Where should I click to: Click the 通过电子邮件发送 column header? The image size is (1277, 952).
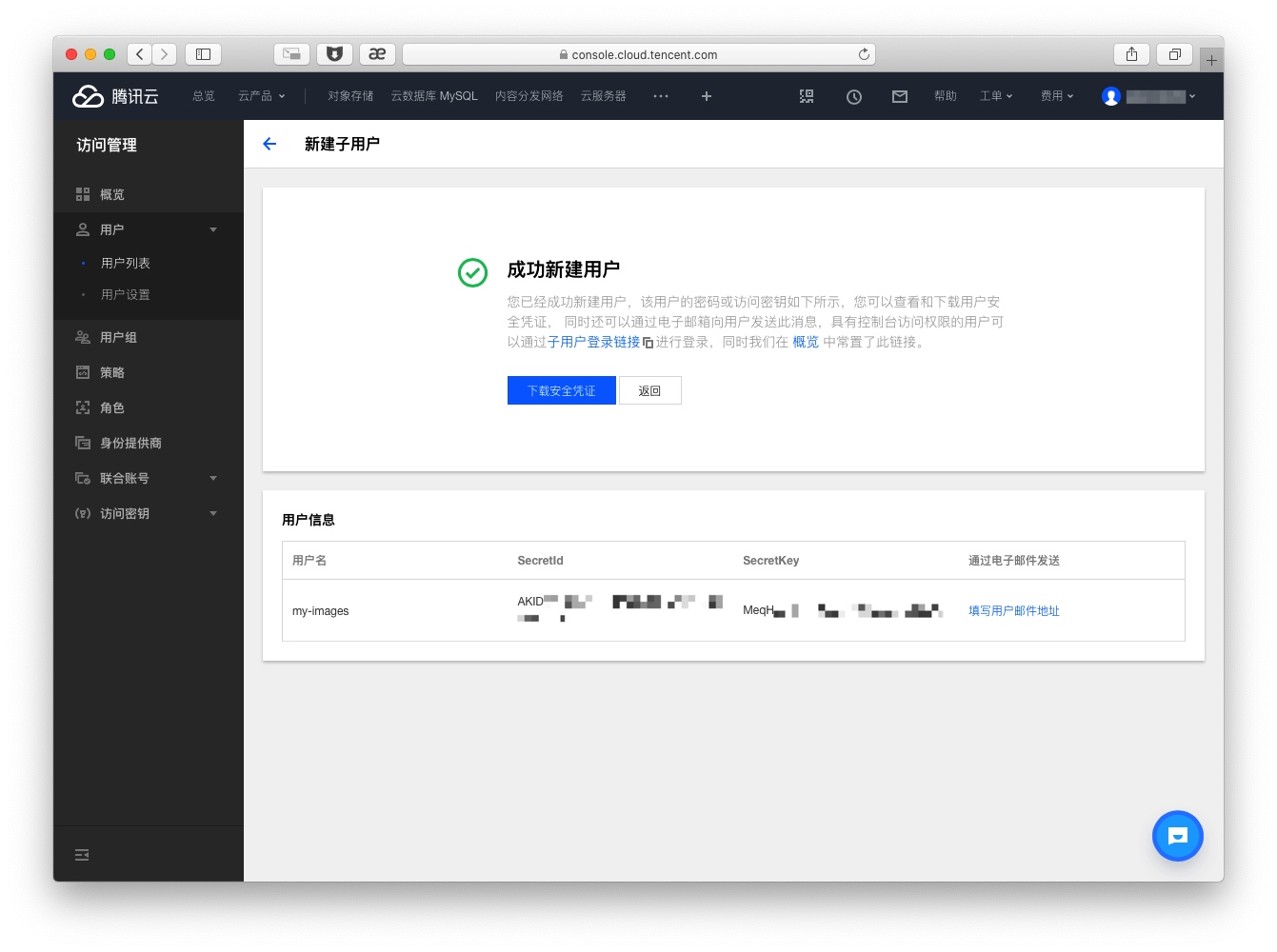pyautogui.click(x=1014, y=561)
